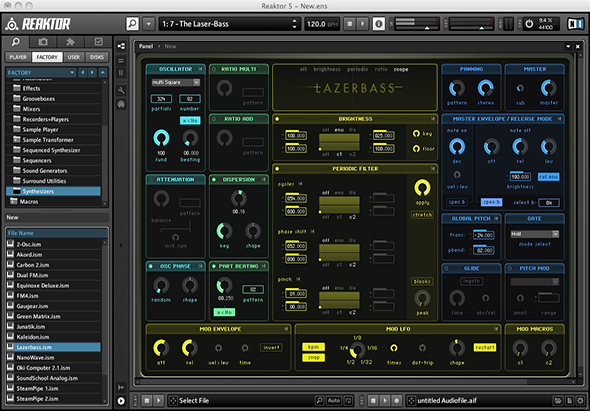This screenshot has height=411, width=590.
Task: Click the info hints icon in toolbar
Action: coord(379,24)
